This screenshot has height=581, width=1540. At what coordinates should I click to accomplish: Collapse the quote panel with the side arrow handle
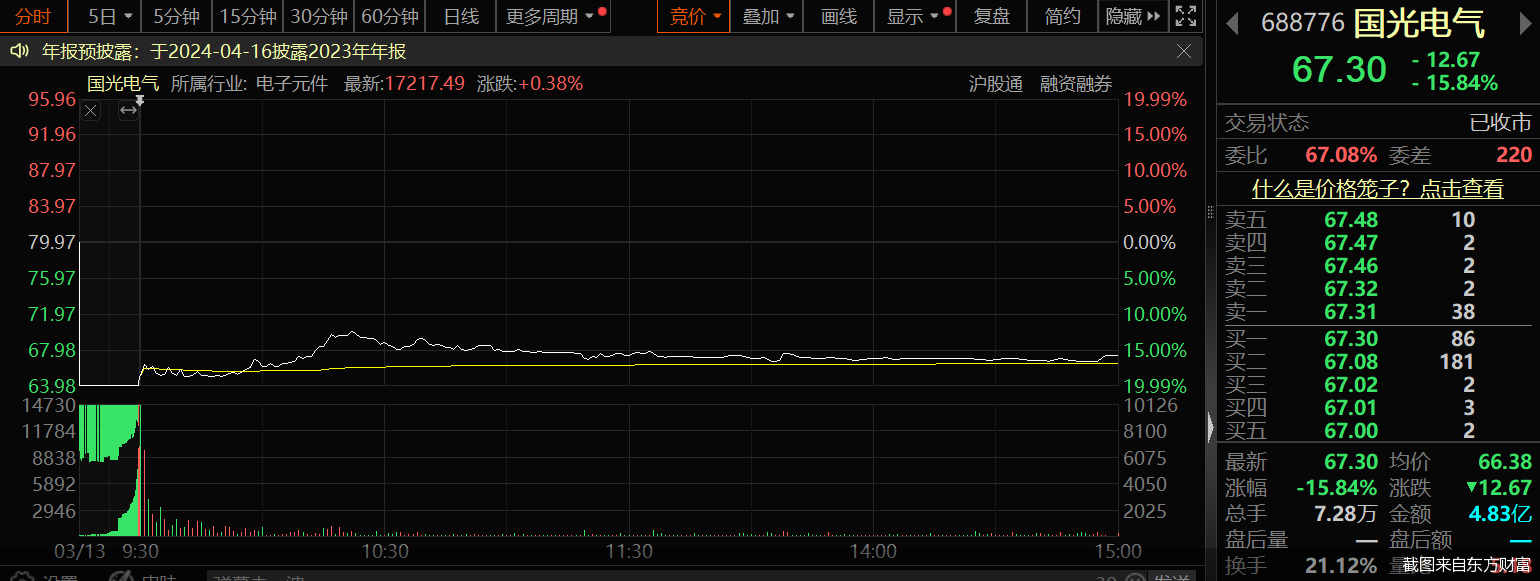click(1211, 429)
